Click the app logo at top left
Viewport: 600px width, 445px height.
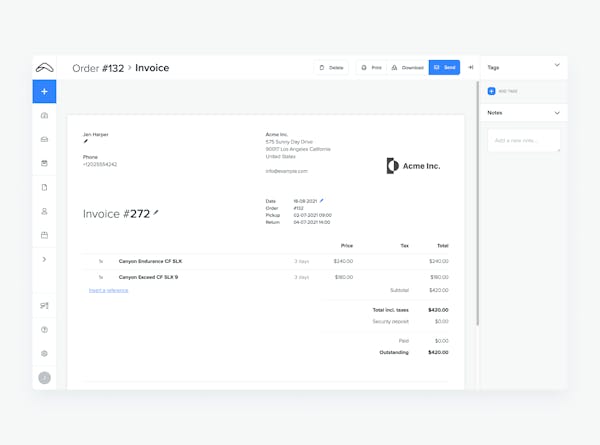44,68
